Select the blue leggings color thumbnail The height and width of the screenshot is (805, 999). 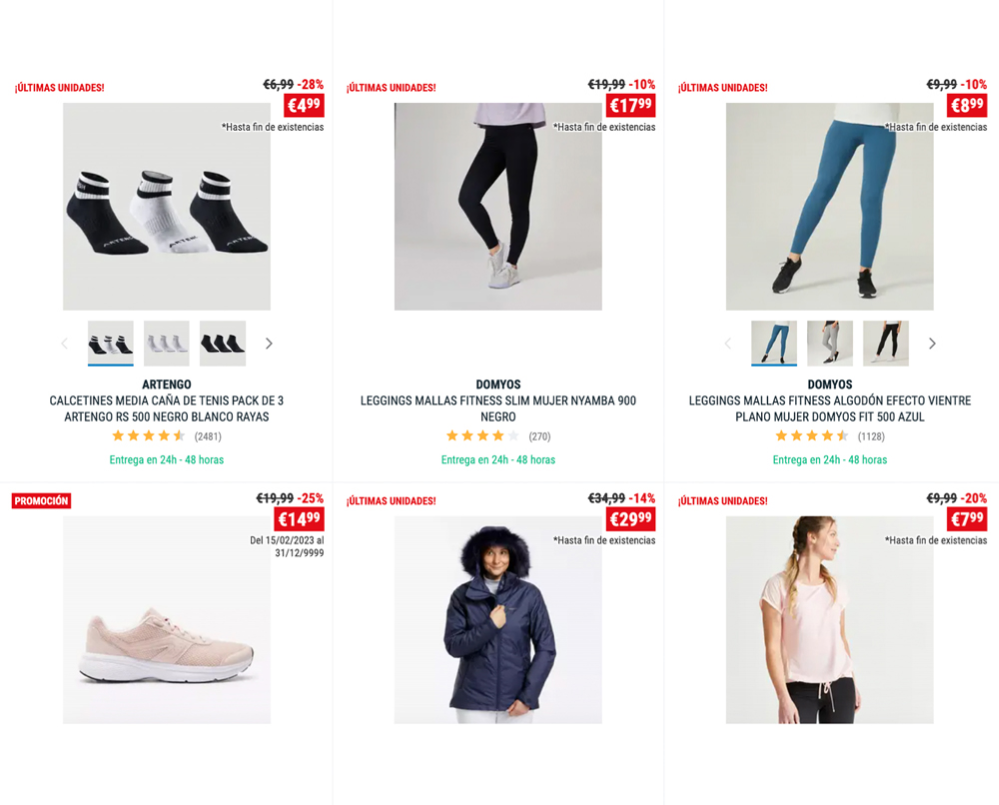[773, 343]
